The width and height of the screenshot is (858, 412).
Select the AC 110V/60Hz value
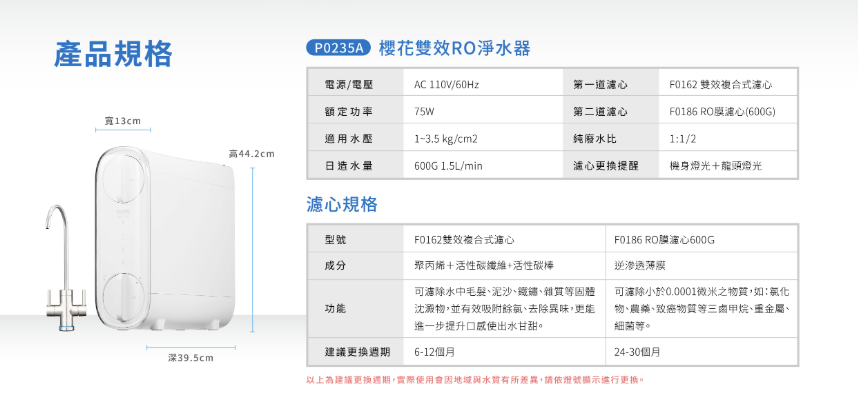(447, 85)
